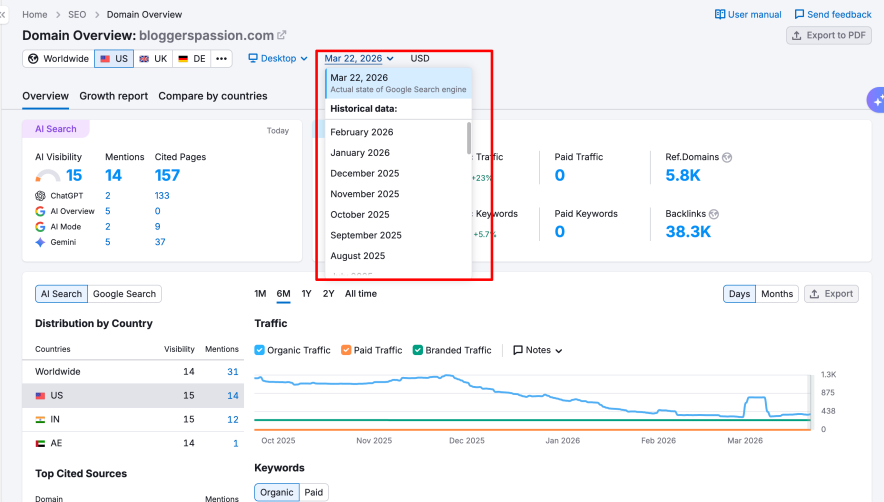
Task: Click the Backlinks info icon
Action: click(714, 214)
